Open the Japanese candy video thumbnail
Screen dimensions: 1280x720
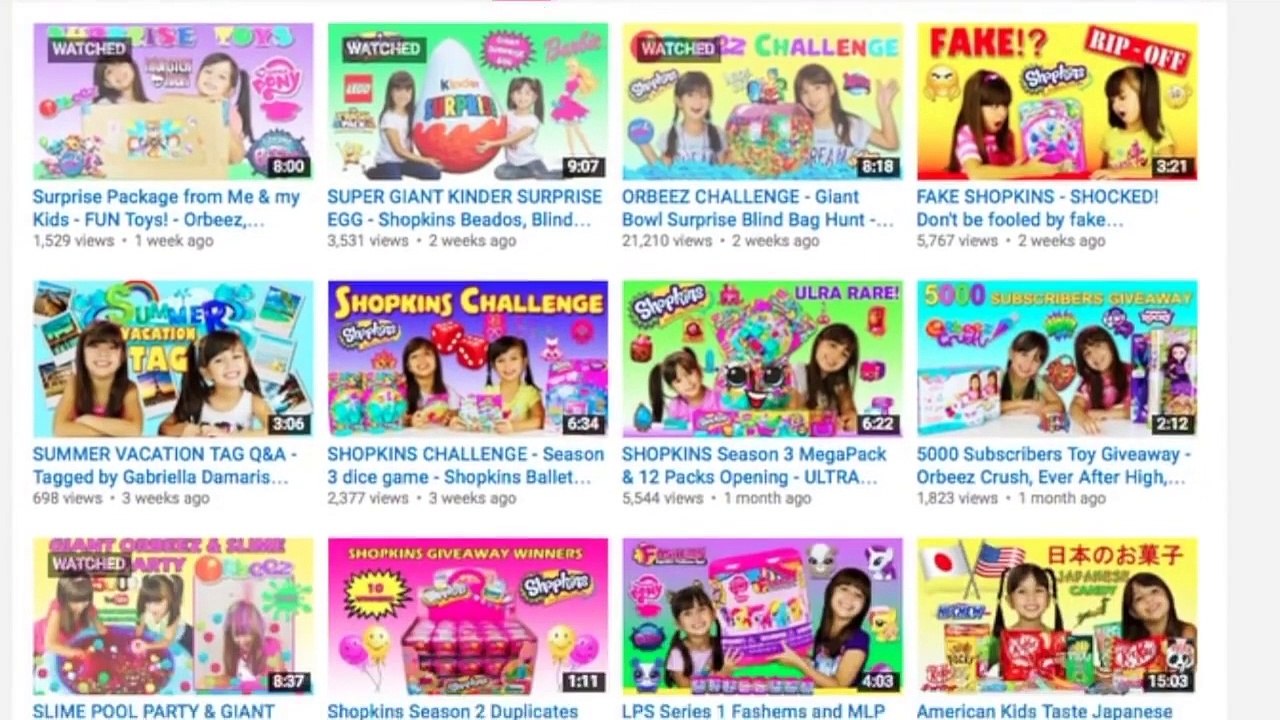(1057, 616)
